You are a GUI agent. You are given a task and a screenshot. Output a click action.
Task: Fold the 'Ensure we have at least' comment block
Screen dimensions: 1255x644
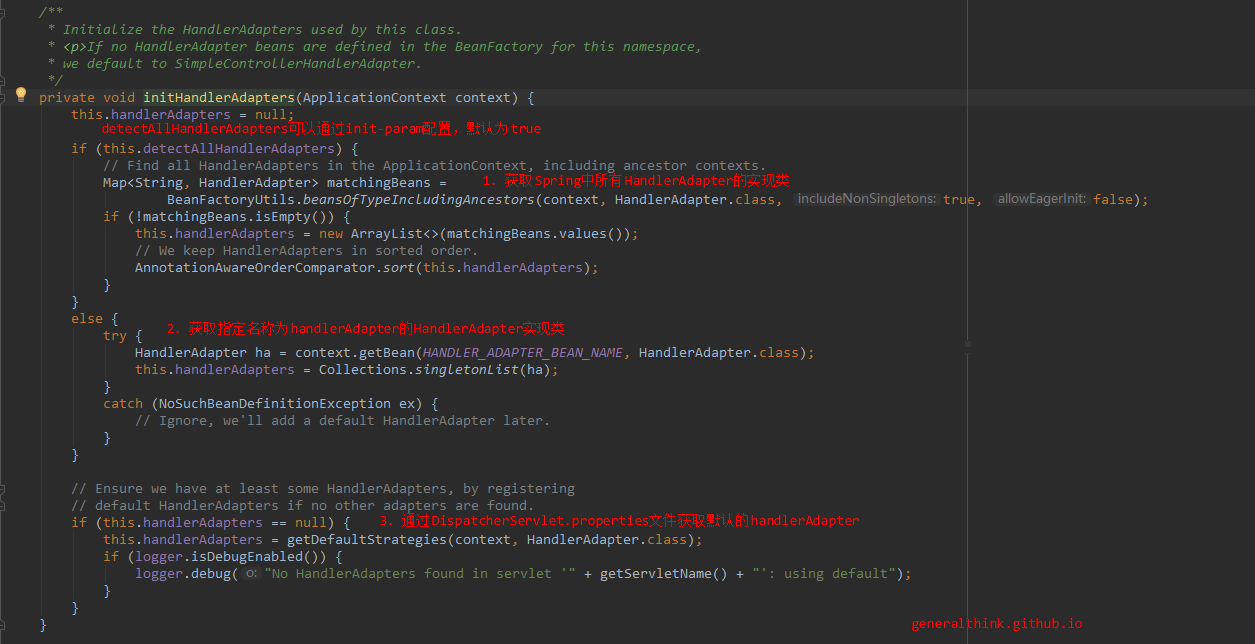[3, 489]
